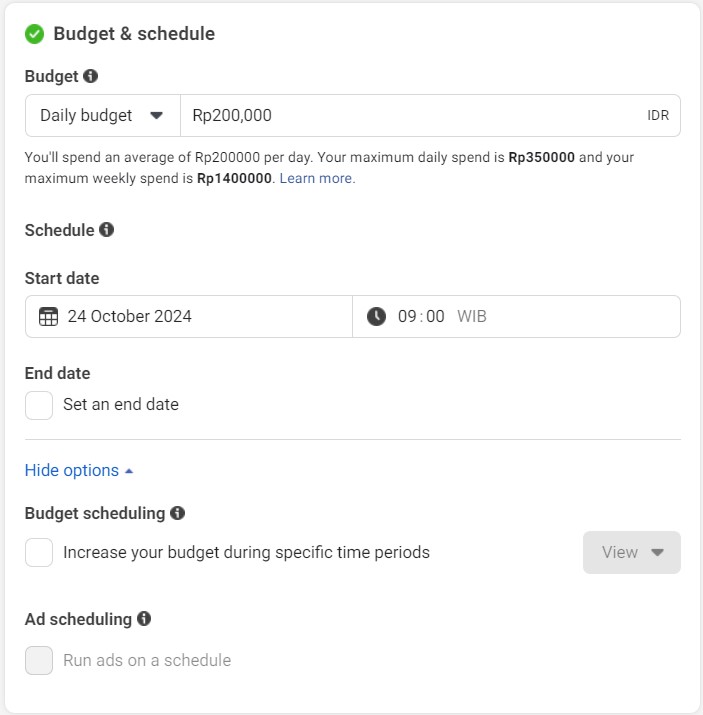The height and width of the screenshot is (715, 703).
Task: Click the clock icon in start time
Action: pos(377,316)
